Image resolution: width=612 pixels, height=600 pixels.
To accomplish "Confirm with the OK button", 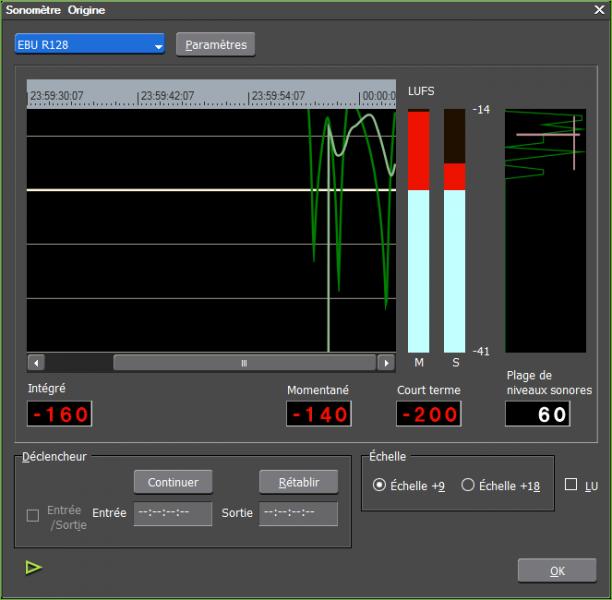I will [x=557, y=571].
